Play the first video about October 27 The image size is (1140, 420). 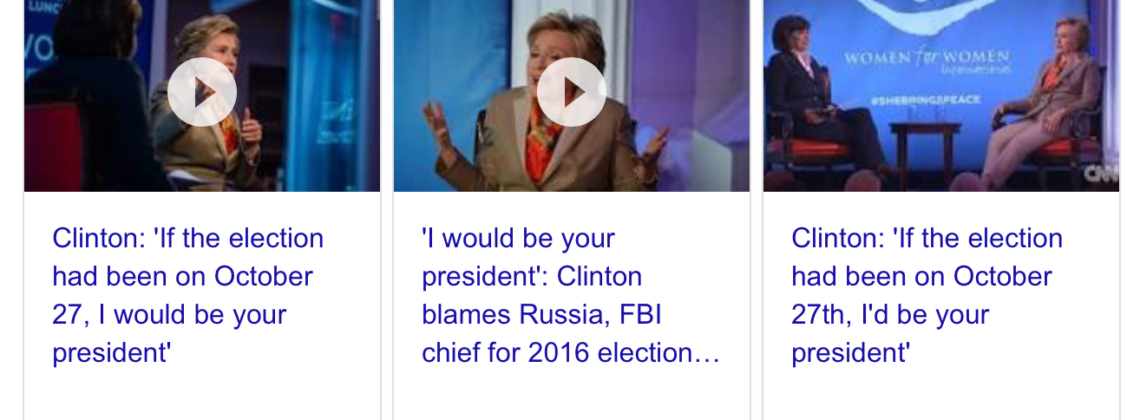(201, 92)
